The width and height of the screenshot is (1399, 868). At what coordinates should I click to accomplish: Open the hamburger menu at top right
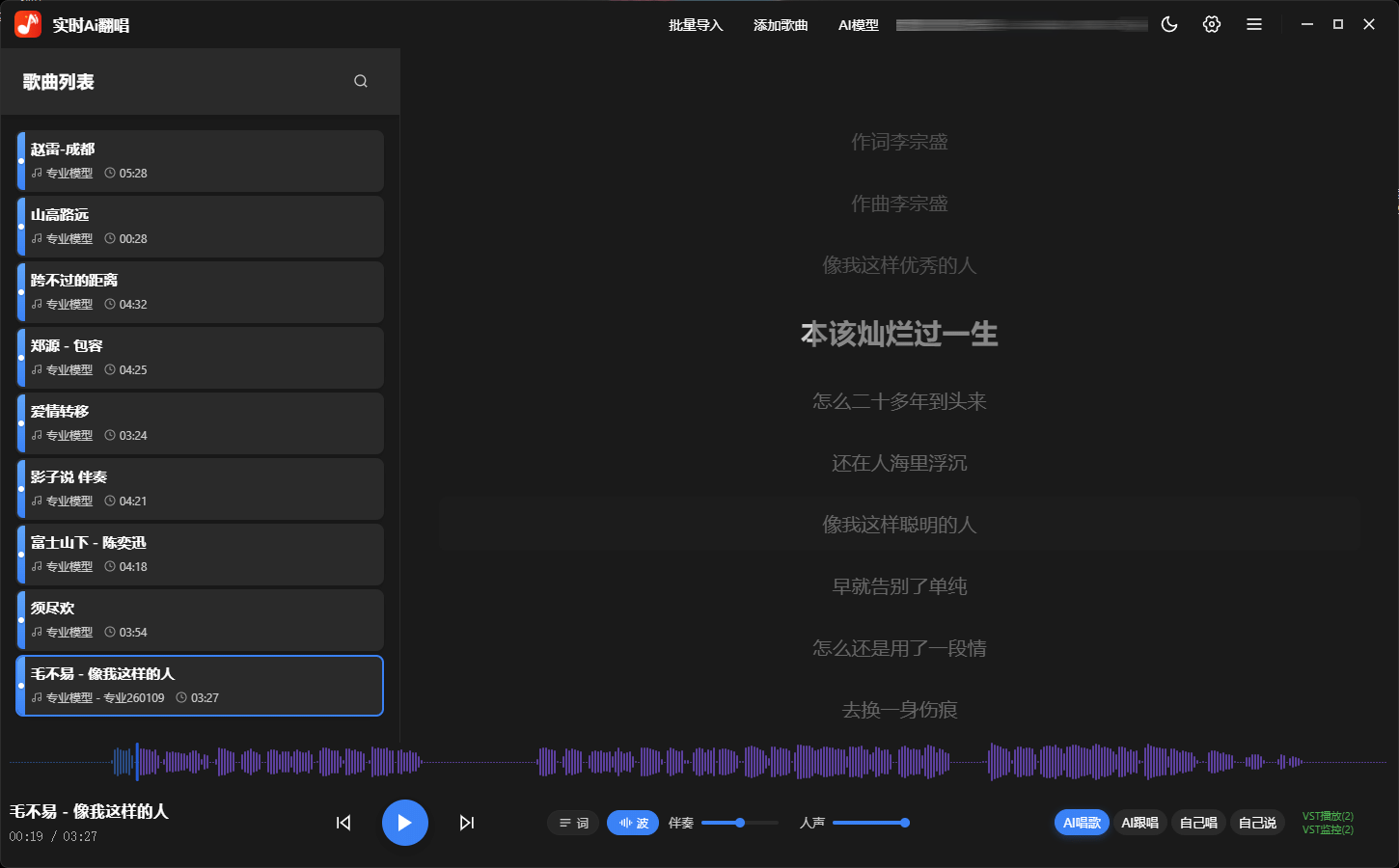tap(1253, 23)
